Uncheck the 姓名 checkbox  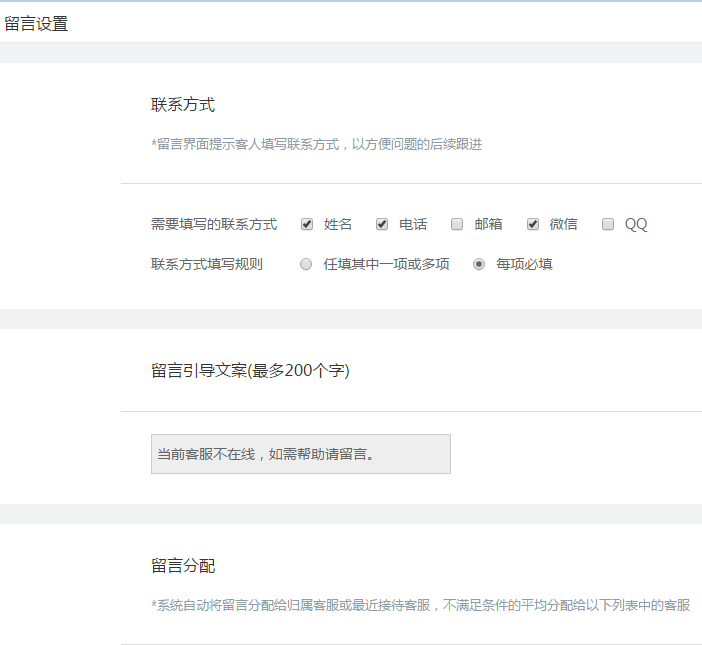pos(307,224)
